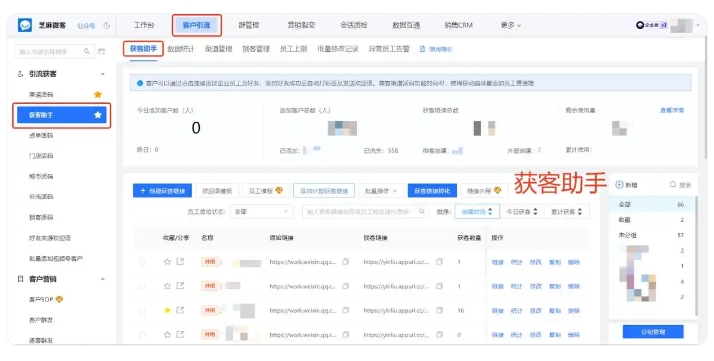714x361 pixels.
Task: Click the 添加外部获客链接 button
Action: click(324, 191)
